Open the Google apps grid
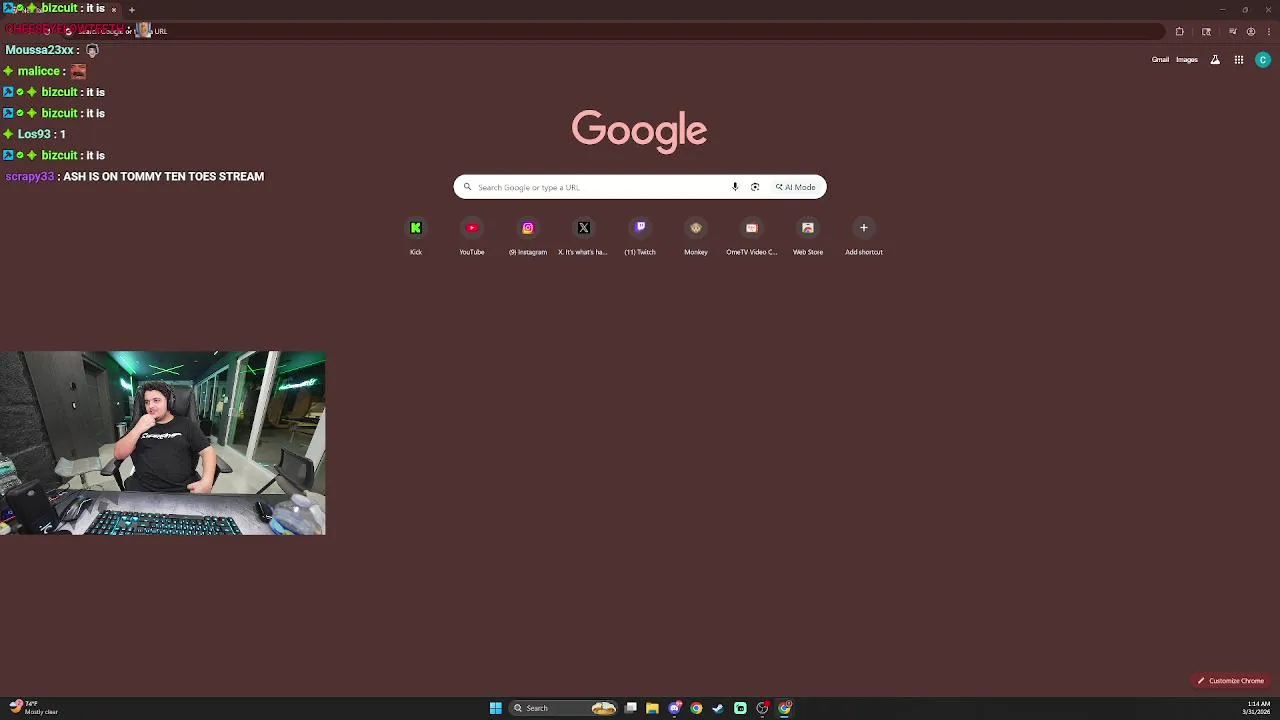This screenshot has height=720, width=1280. pyautogui.click(x=1239, y=60)
